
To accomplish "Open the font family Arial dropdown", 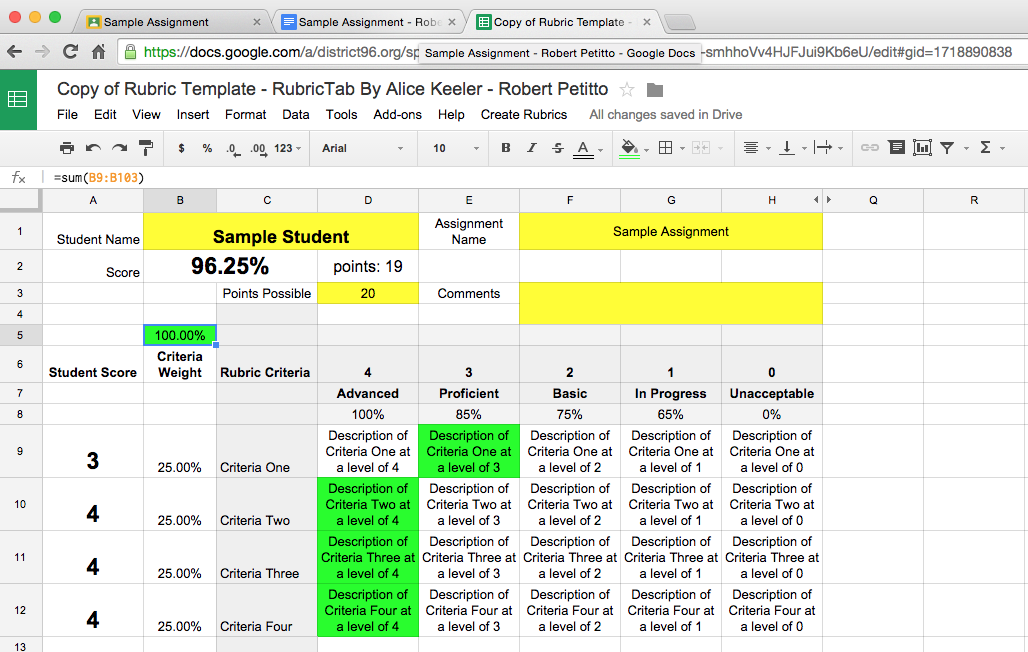I will [x=362, y=148].
